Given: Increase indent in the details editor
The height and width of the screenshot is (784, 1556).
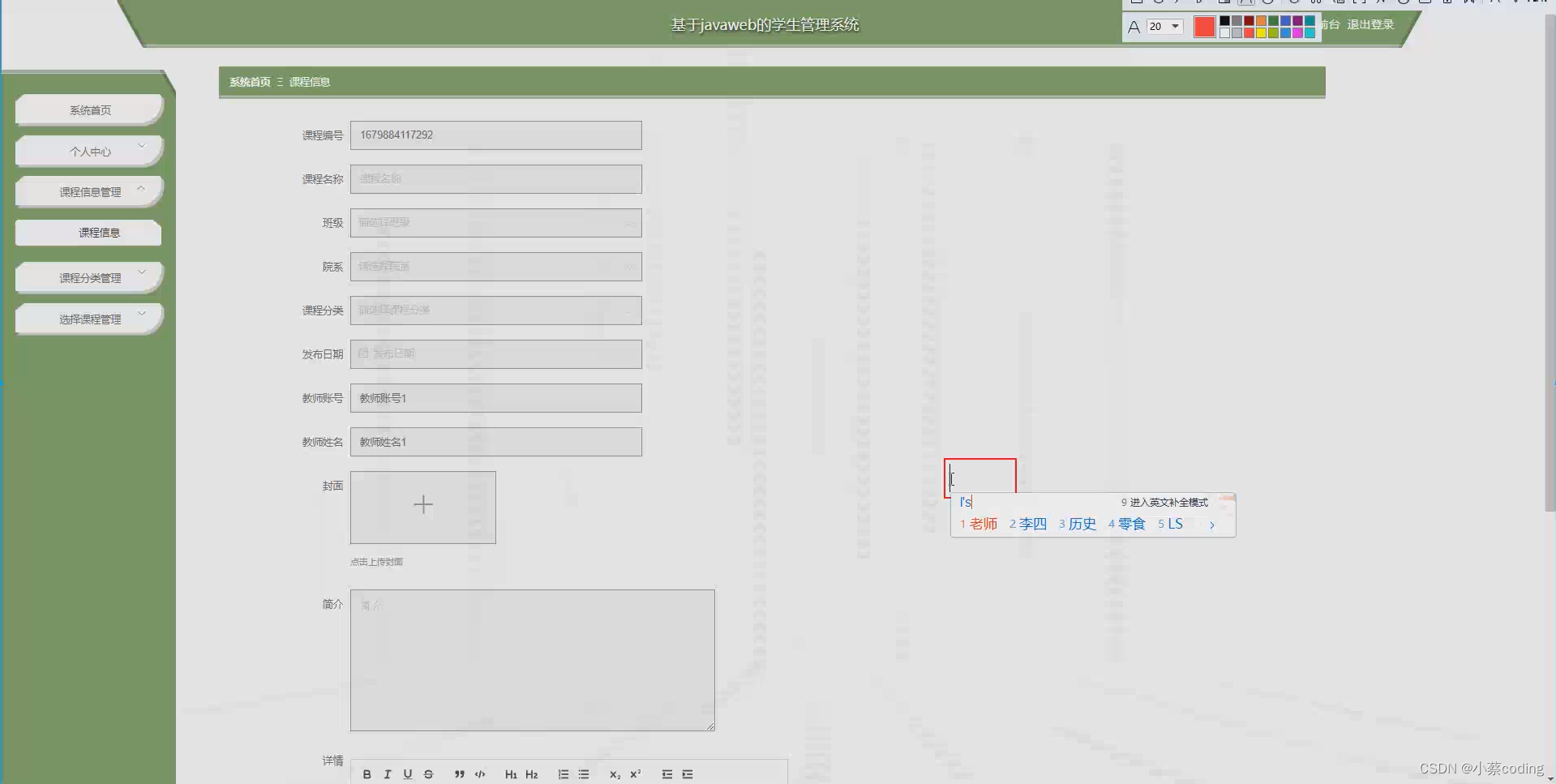Looking at the screenshot, I should coord(688,774).
